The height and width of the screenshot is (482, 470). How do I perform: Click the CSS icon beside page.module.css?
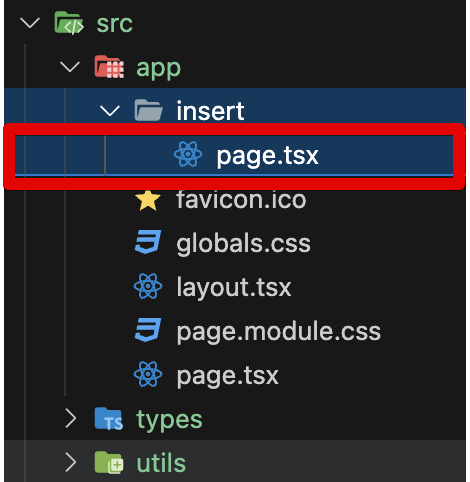coord(148,330)
